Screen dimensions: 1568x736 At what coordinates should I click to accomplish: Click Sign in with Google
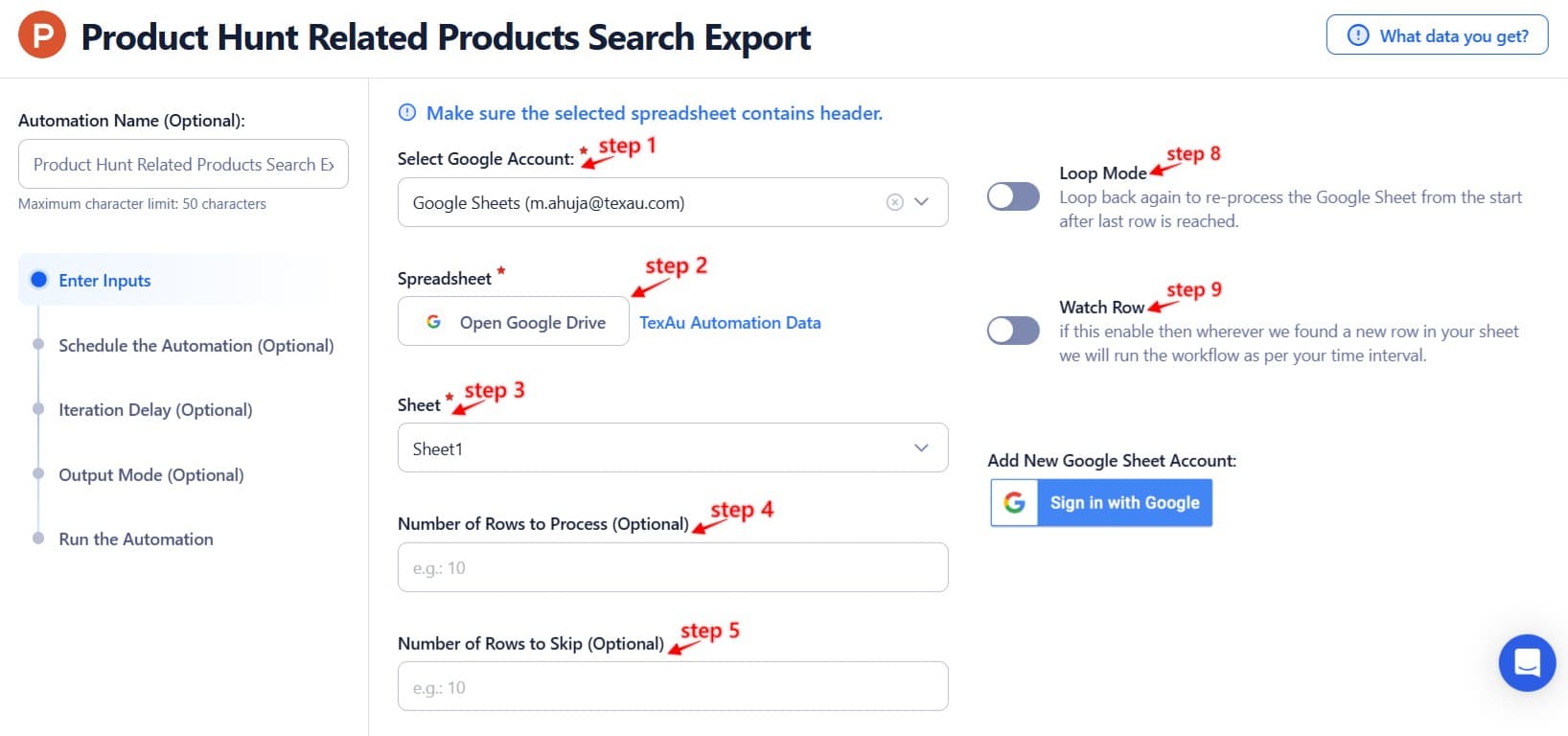(1123, 501)
